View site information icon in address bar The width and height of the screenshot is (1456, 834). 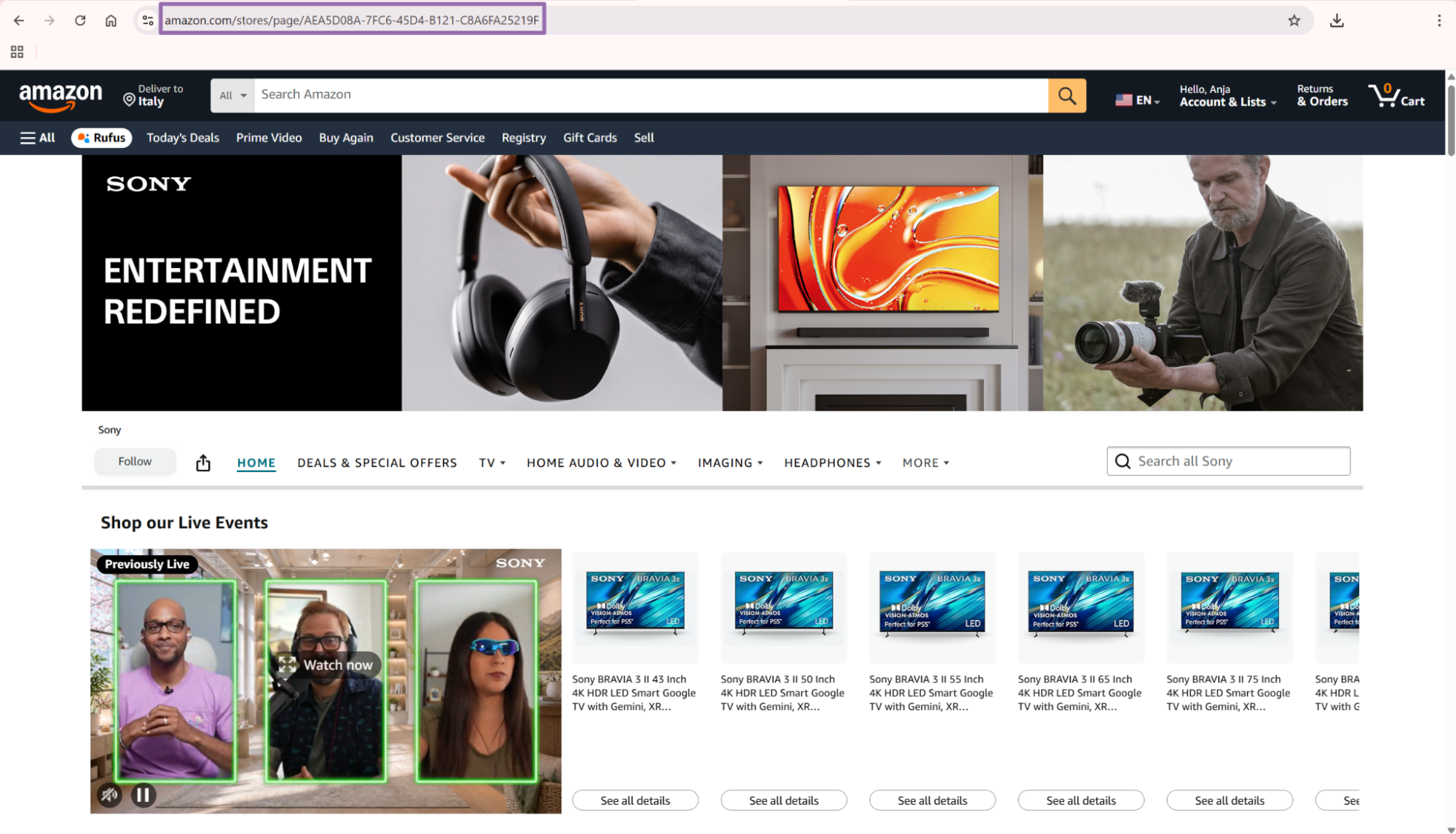tap(148, 20)
